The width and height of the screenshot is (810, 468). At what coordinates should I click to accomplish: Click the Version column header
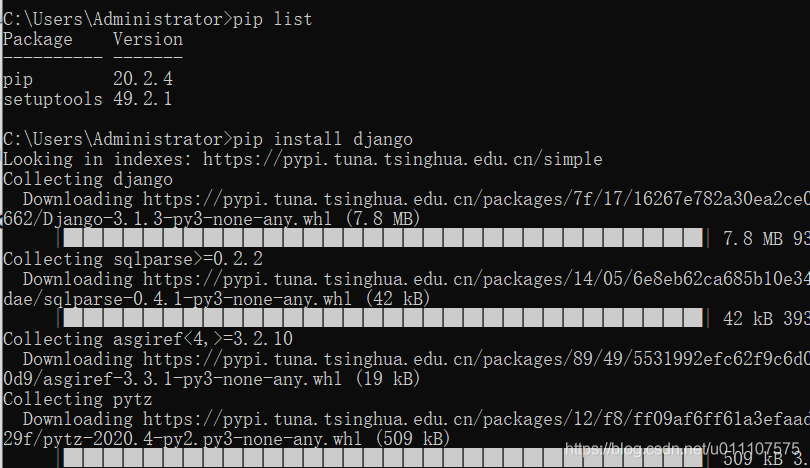[x=147, y=39]
